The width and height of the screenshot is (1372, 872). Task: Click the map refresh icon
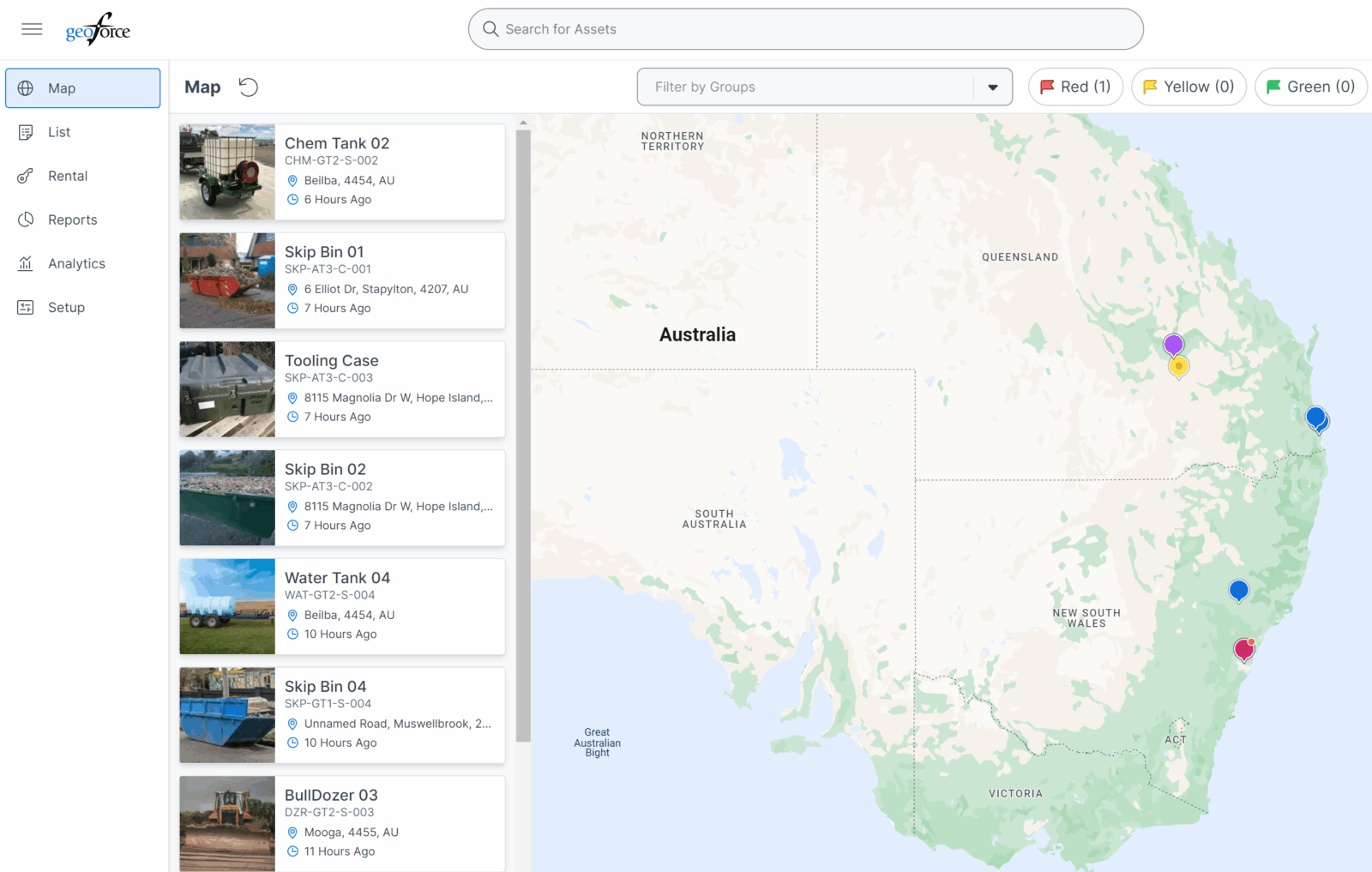click(x=248, y=87)
